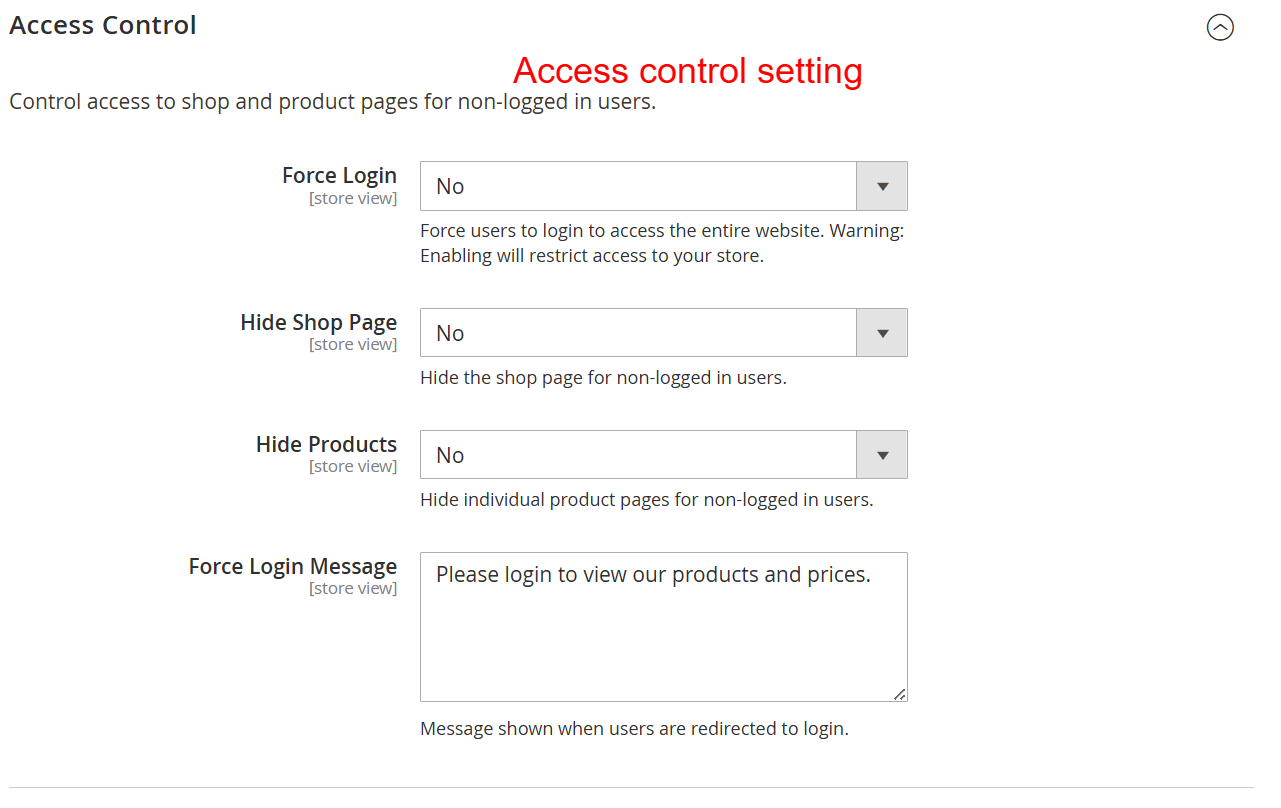Image resolution: width=1281 pixels, height=808 pixels.
Task: Click the Hide Shop Page field label
Action: coord(318,322)
